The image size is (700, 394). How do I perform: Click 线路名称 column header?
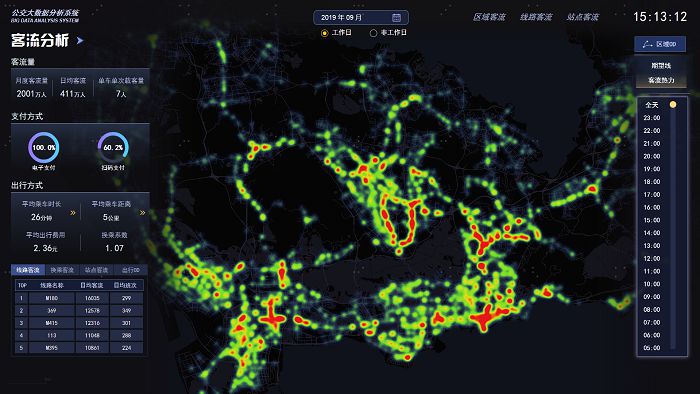tap(52, 286)
